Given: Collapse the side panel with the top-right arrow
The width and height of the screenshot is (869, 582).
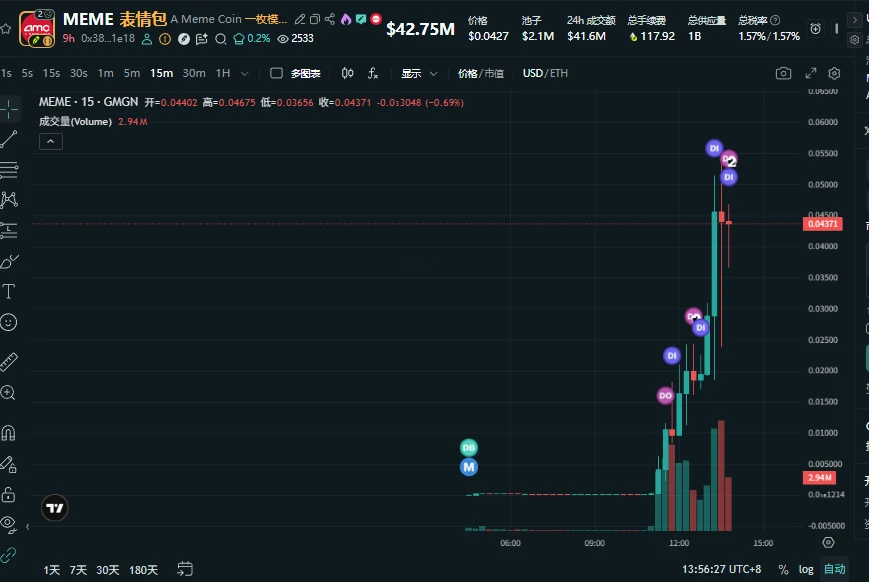Looking at the screenshot, I should click(x=855, y=20).
